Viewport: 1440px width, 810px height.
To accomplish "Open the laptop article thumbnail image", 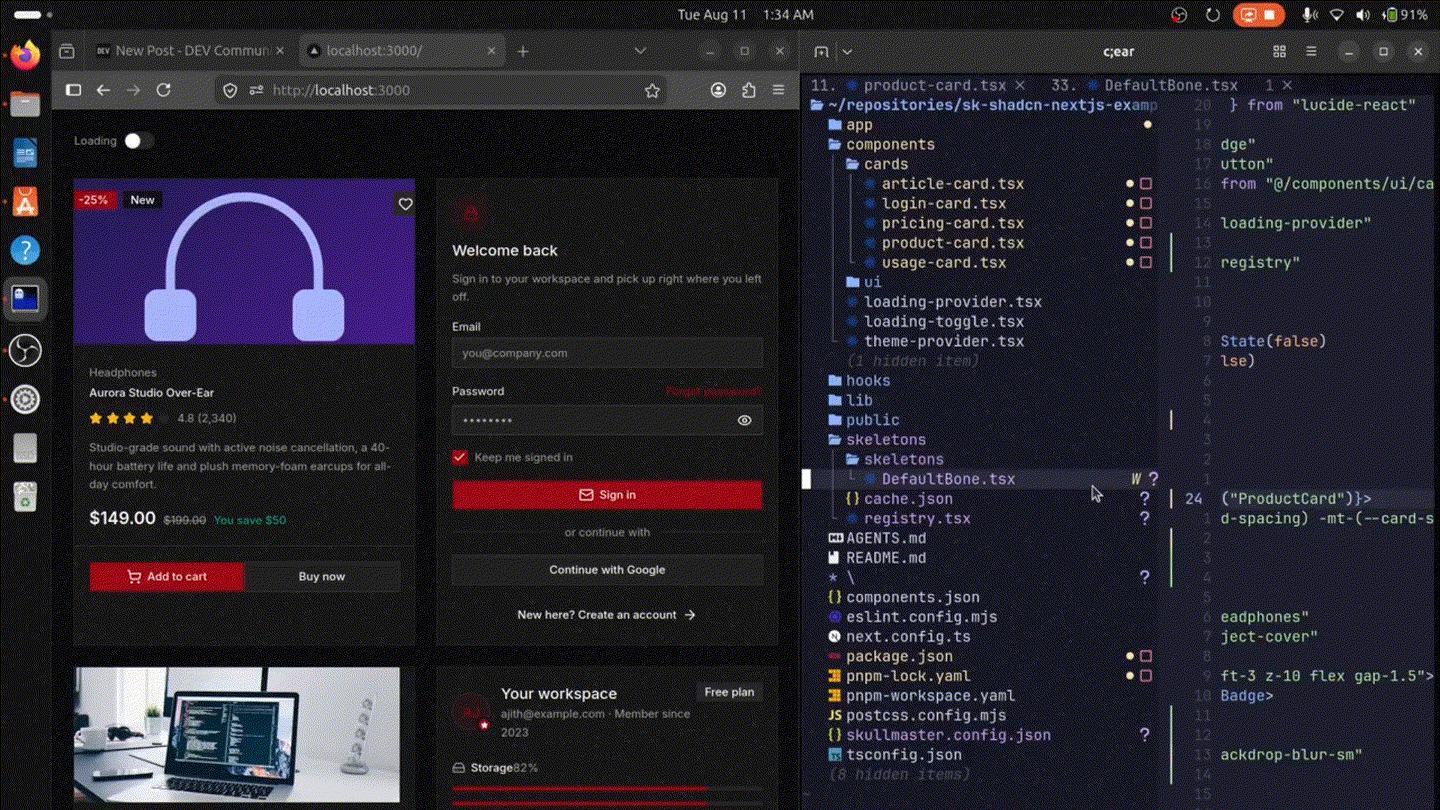I will tap(237, 735).
